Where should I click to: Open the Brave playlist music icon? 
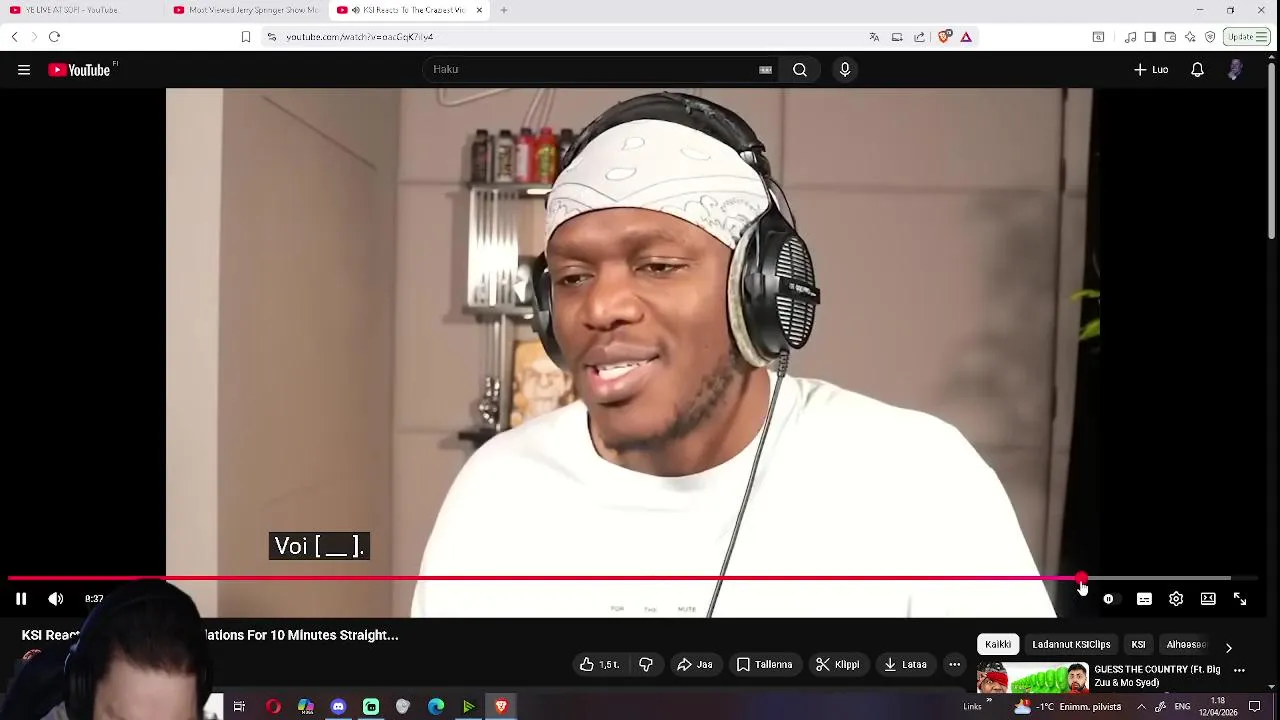[1130, 37]
